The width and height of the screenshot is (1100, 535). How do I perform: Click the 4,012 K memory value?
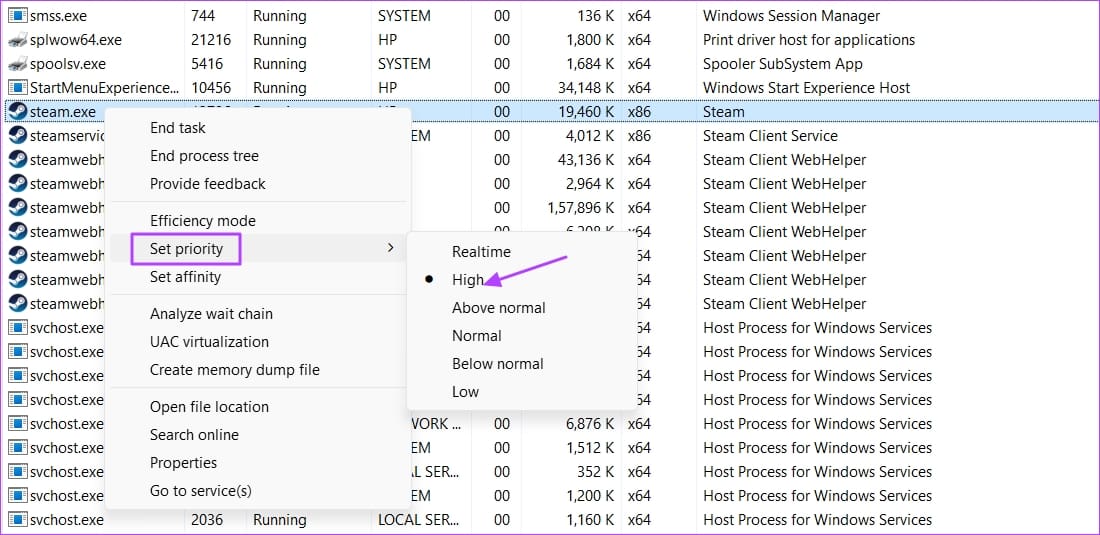point(589,135)
